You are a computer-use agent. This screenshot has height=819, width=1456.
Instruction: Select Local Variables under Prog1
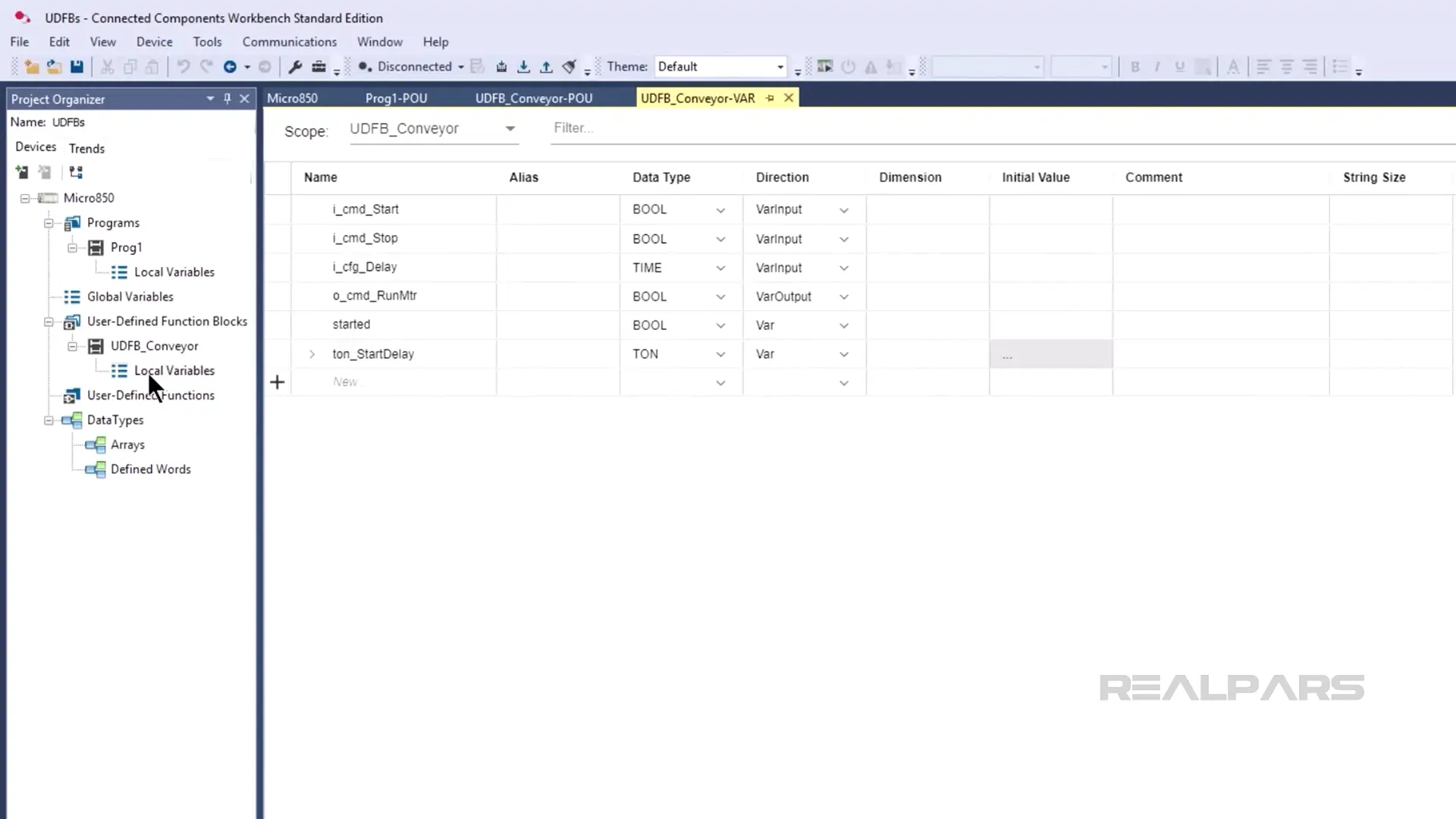[174, 272]
